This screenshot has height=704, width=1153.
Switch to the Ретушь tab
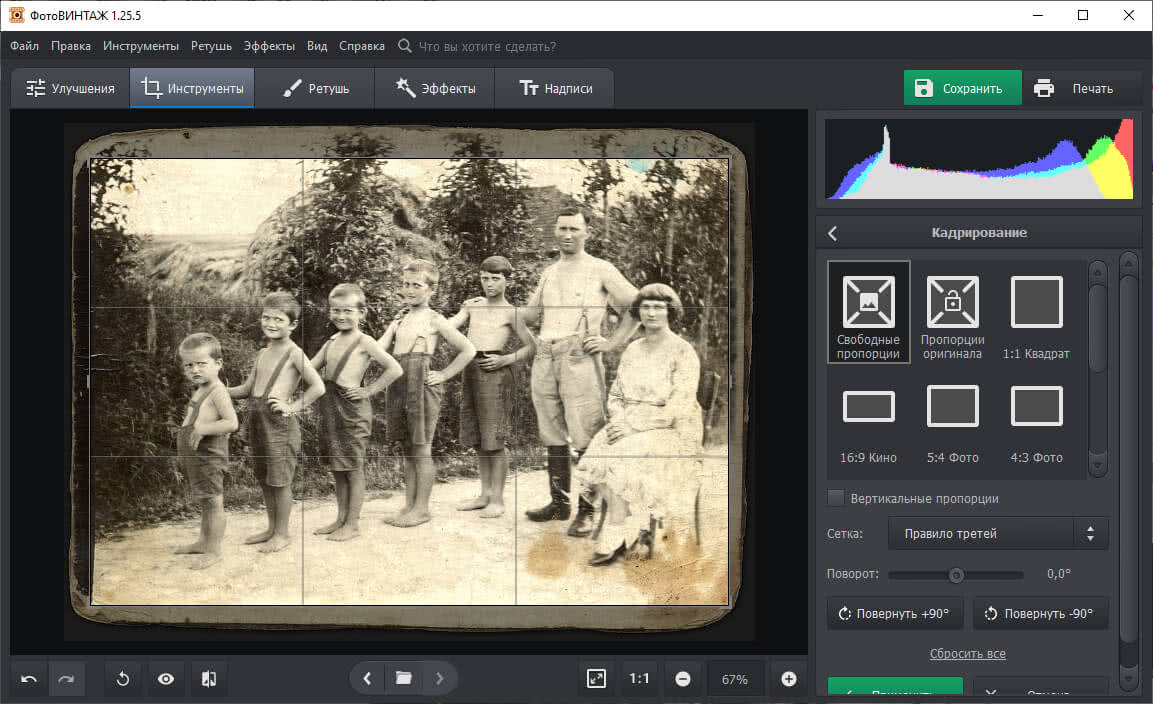[x=315, y=88]
